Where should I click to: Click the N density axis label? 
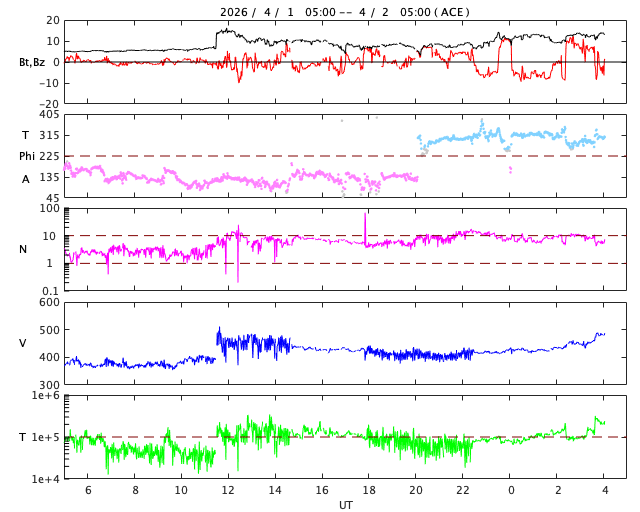click(x=23, y=249)
